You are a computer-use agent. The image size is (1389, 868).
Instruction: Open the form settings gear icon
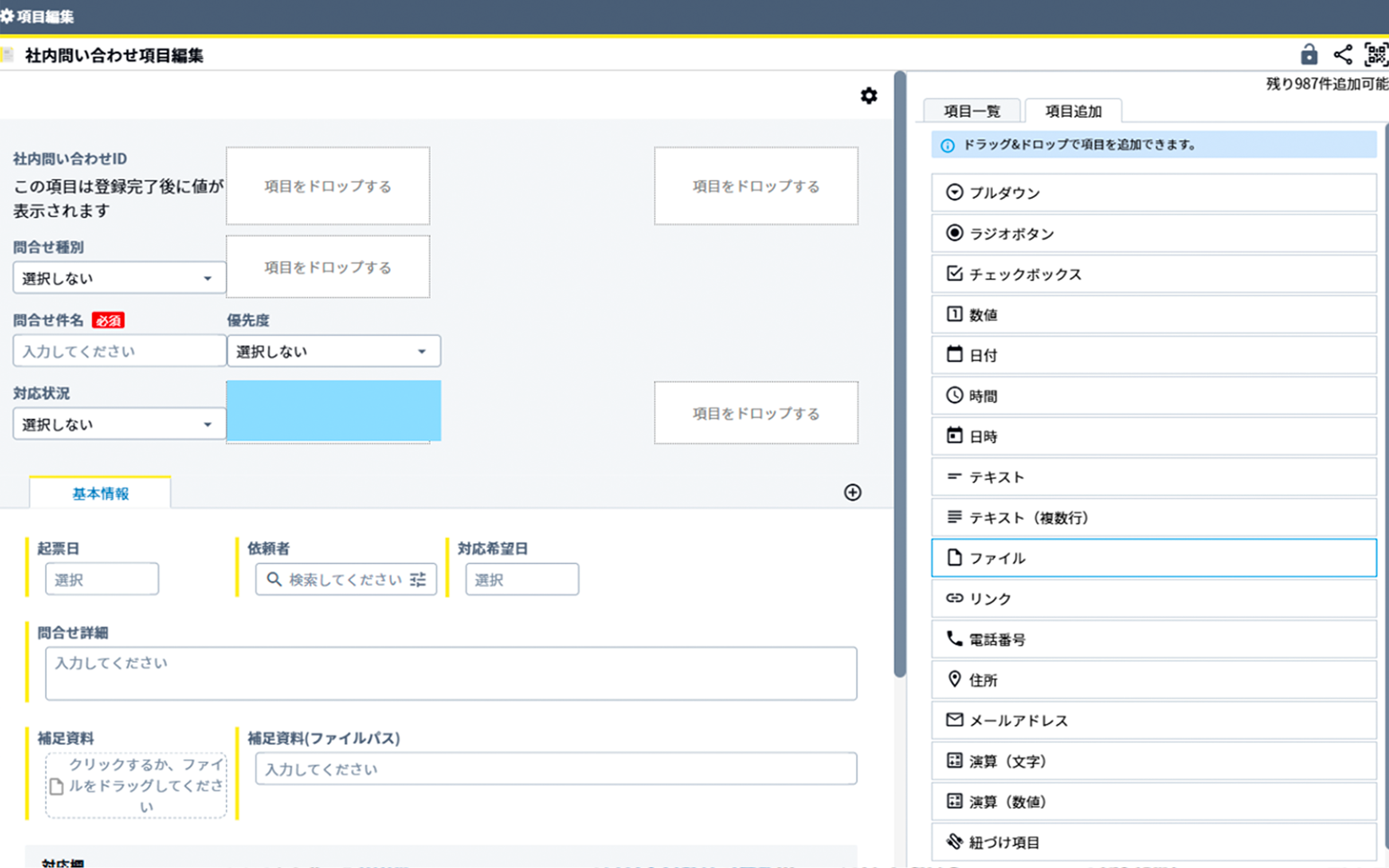click(869, 96)
